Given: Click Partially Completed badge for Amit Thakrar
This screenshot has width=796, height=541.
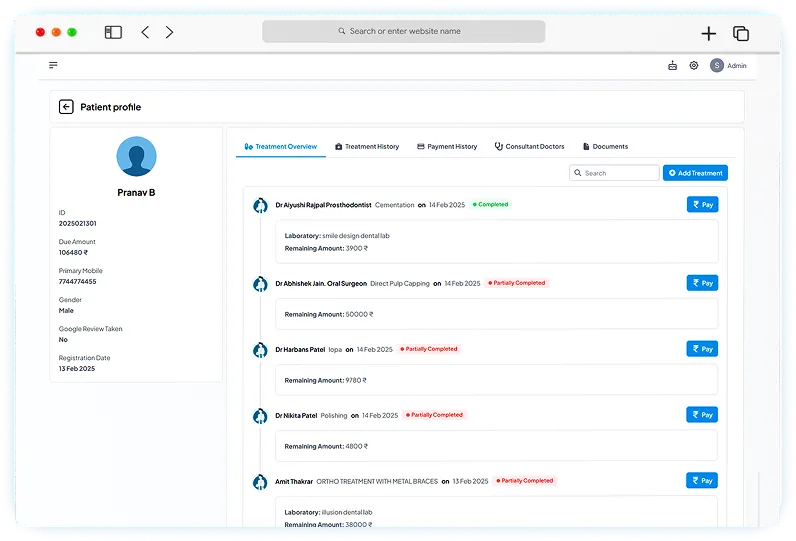Looking at the screenshot, I should point(524,481).
